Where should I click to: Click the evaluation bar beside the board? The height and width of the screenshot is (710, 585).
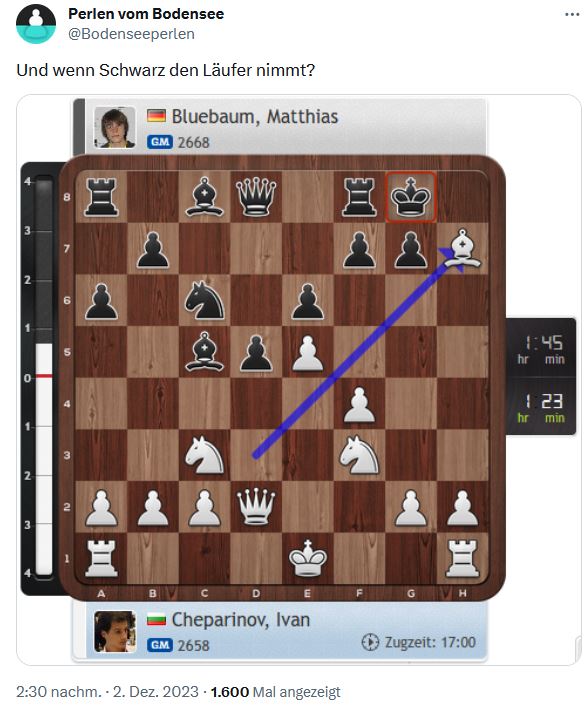(x=44, y=377)
